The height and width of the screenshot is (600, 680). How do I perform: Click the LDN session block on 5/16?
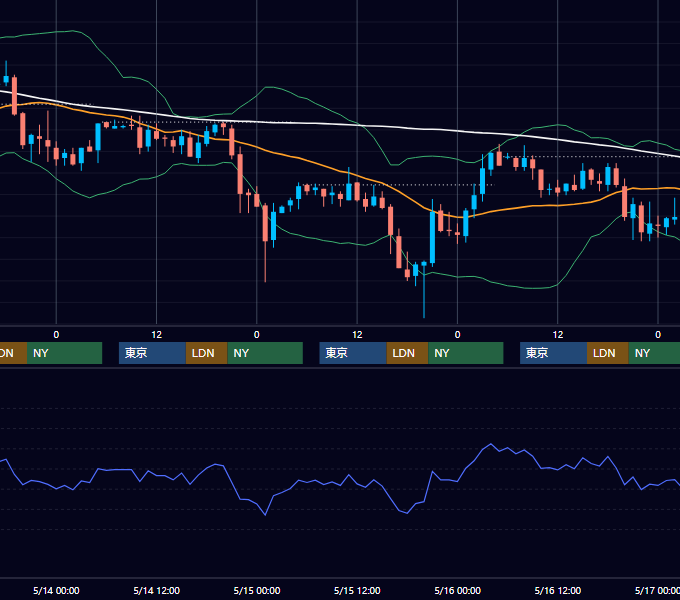pyautogui.click(x=608, y=353)
